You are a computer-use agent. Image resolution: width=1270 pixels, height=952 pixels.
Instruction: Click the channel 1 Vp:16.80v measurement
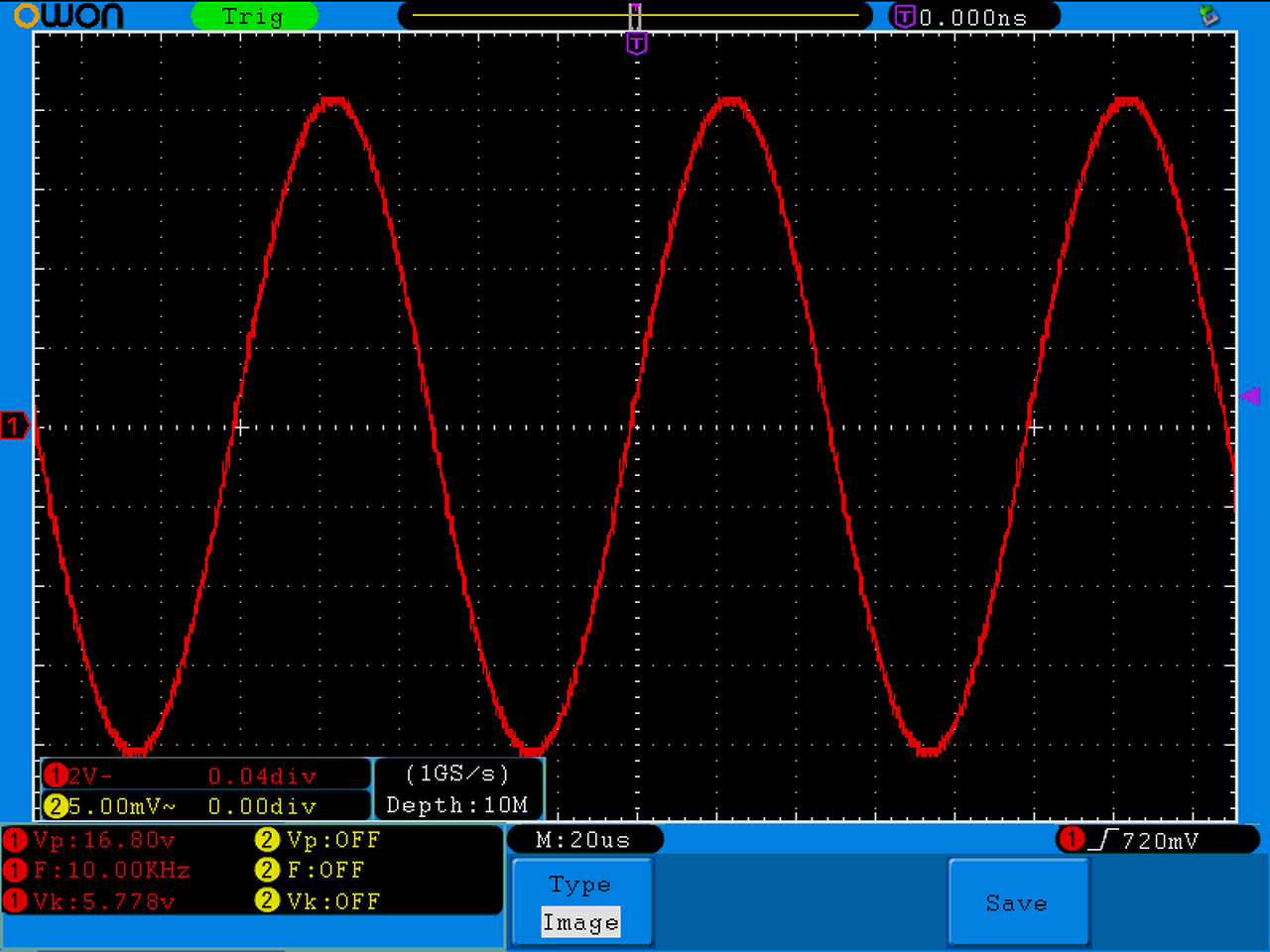(104, 840)
